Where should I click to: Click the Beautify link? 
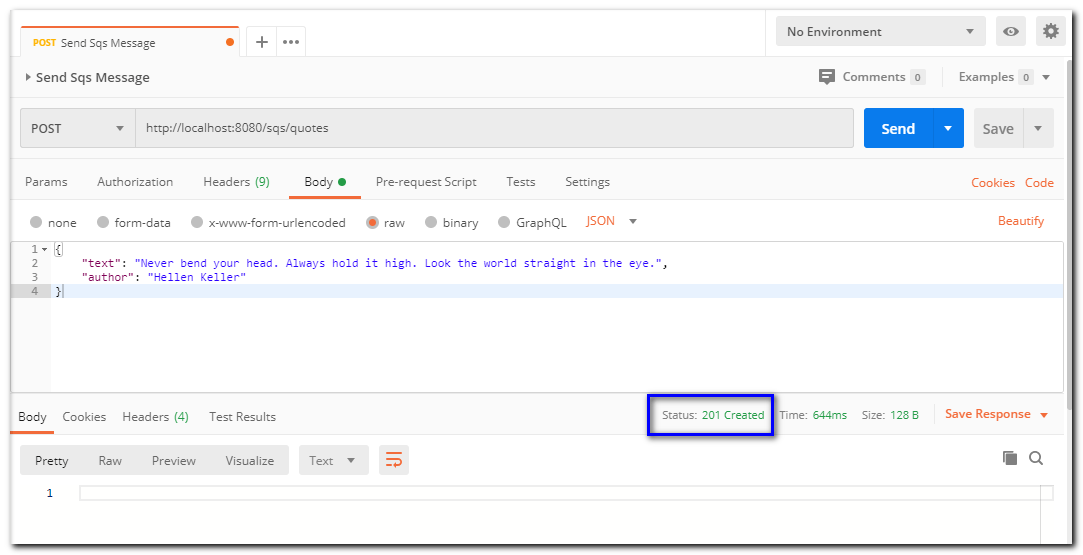tap(1020, 221)
